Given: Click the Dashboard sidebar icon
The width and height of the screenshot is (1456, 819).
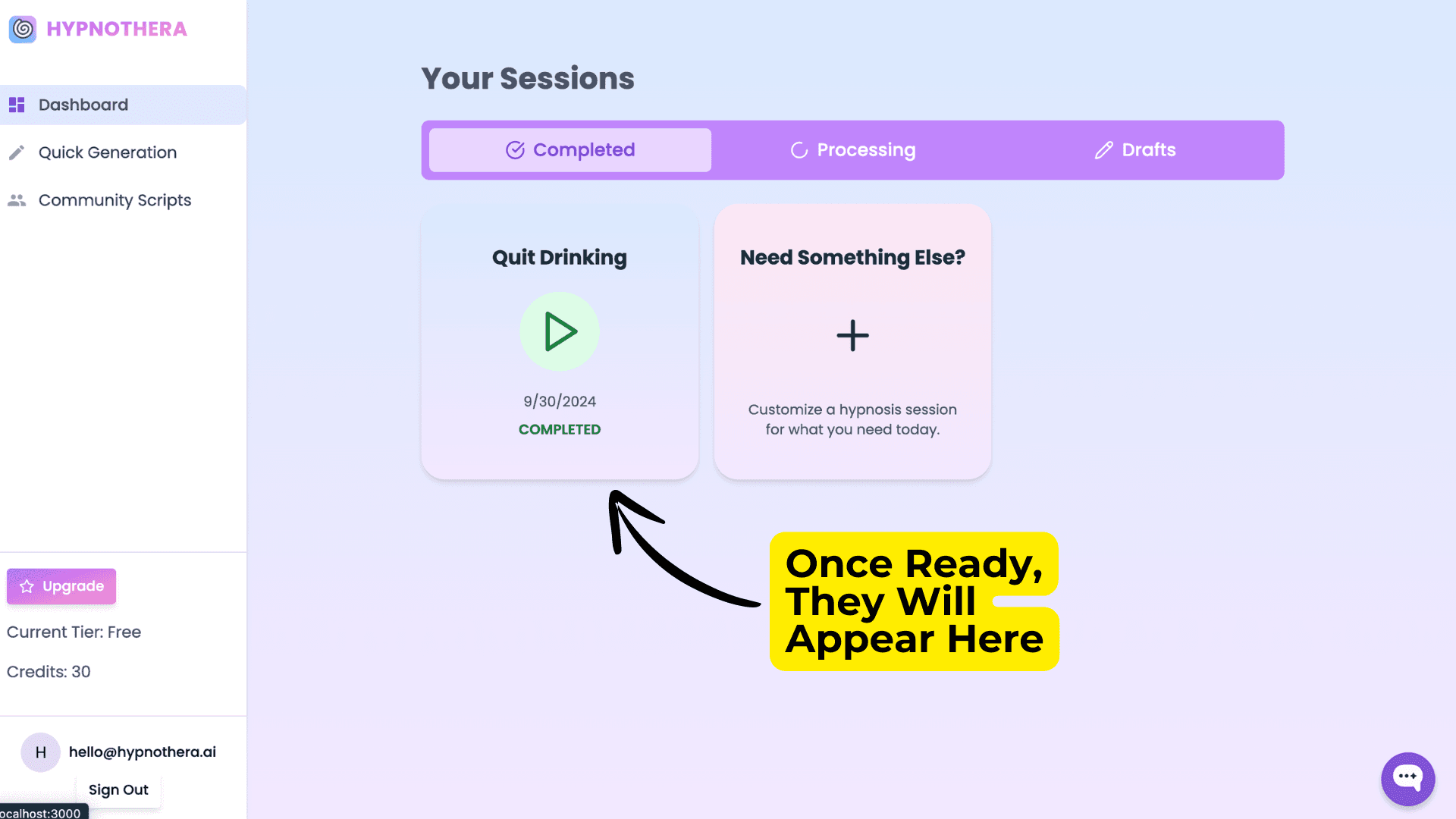Looking at the screenshot, I should (16, 105).
